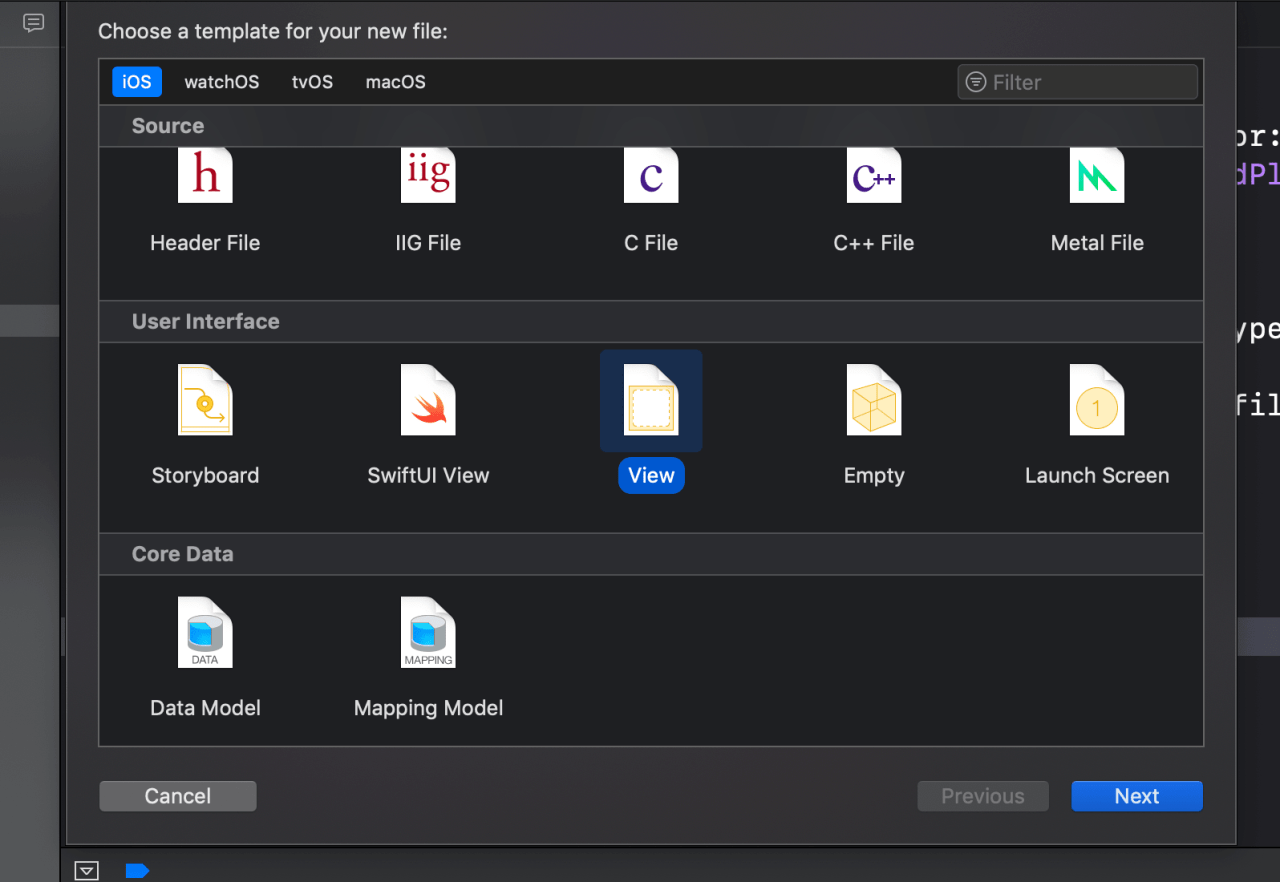Viewport: 1280px width, 882px height.
Task: Switch to the iOS platform tab
Action: click(137, 82)
